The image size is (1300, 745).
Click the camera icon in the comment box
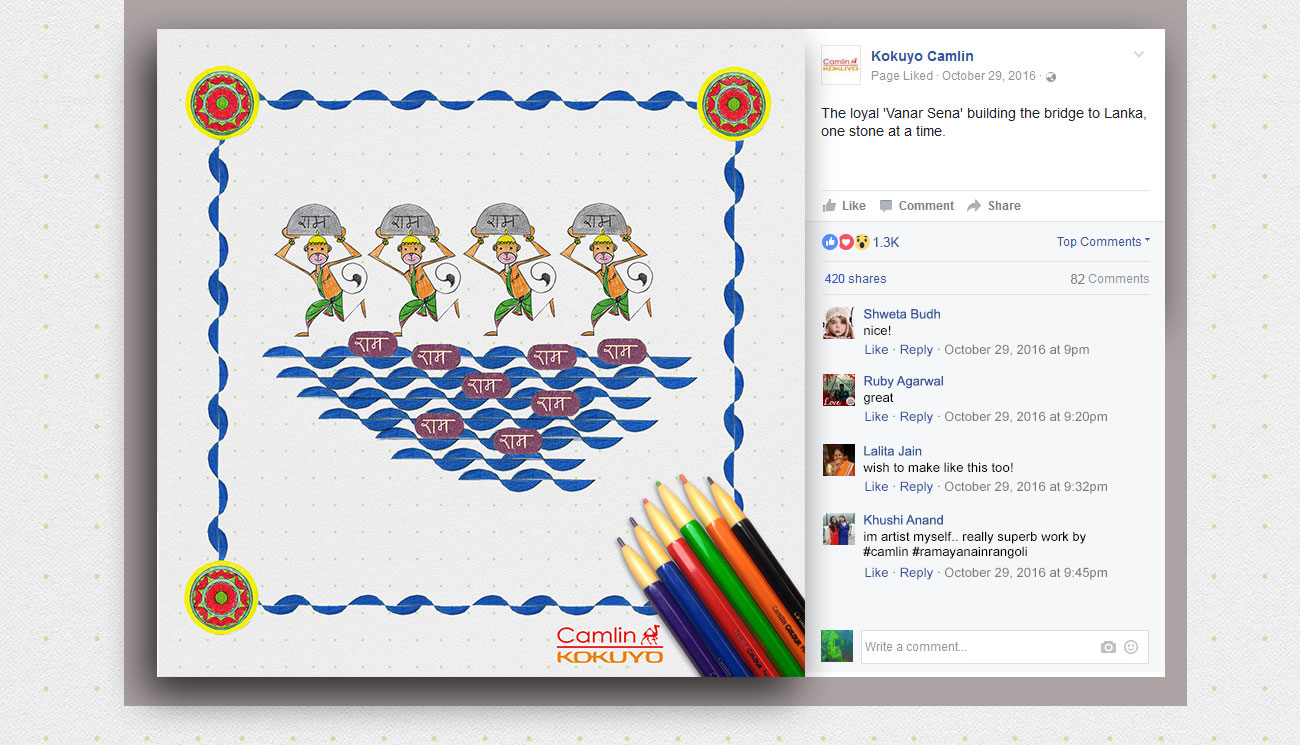(1108, 647)
